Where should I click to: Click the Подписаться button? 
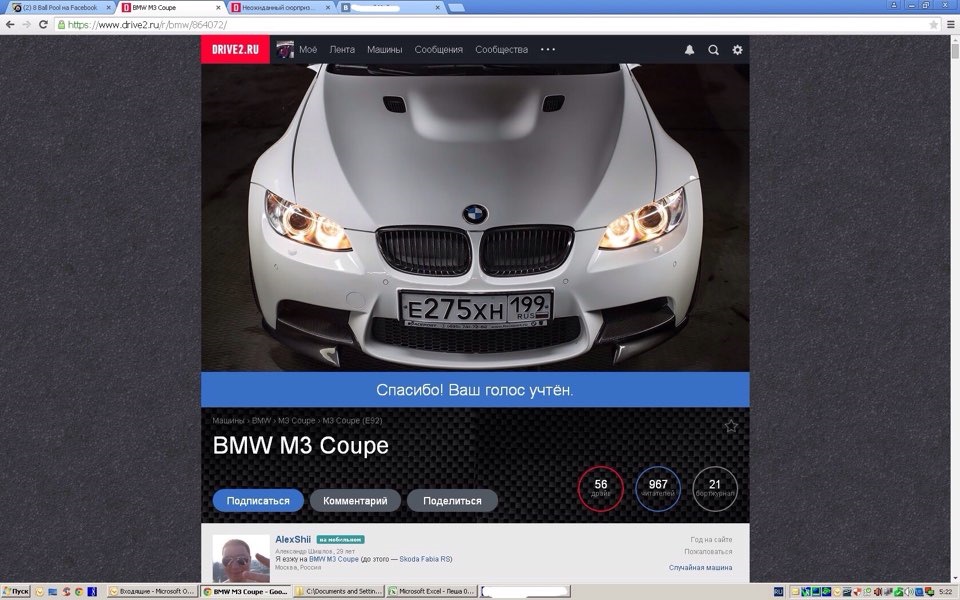258,500
